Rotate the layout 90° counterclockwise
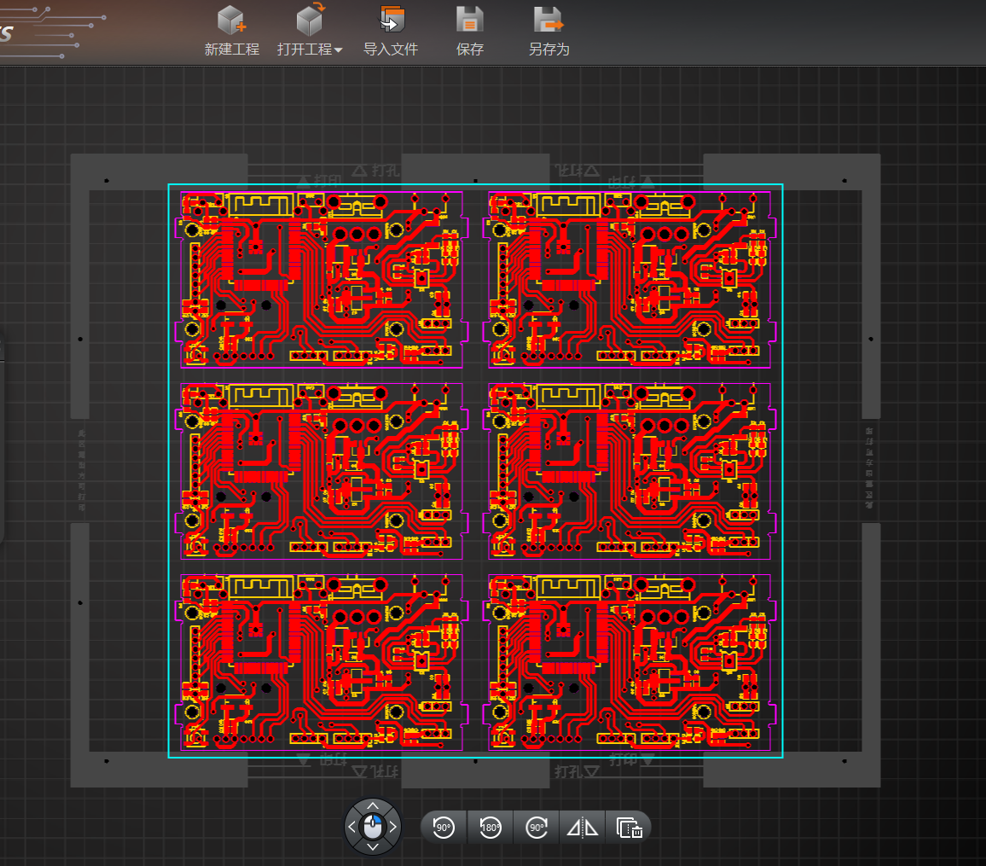 (x=444, y=827)
